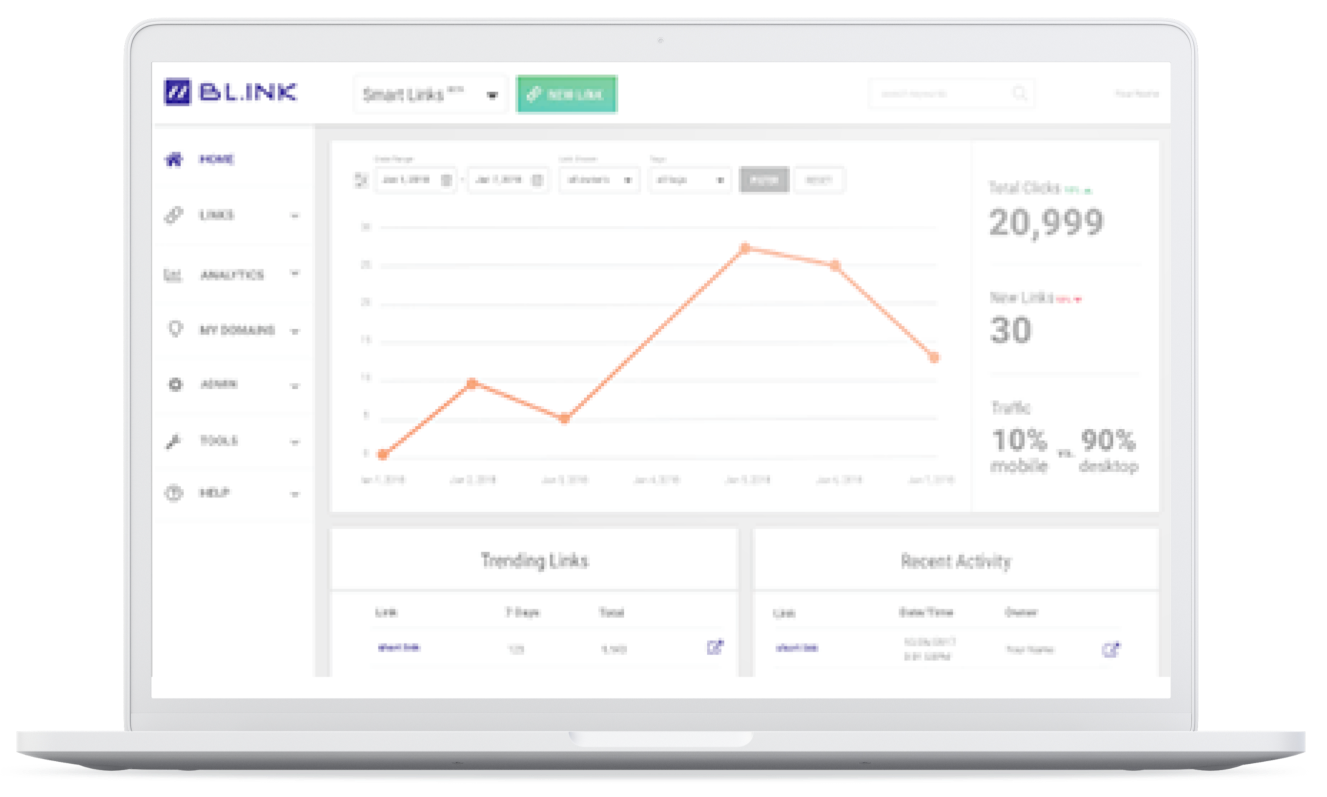This screenshot has width=1327, height=797.
Task: Click the 90% desktop traffic value
Action: click(x=1109, y=440)
